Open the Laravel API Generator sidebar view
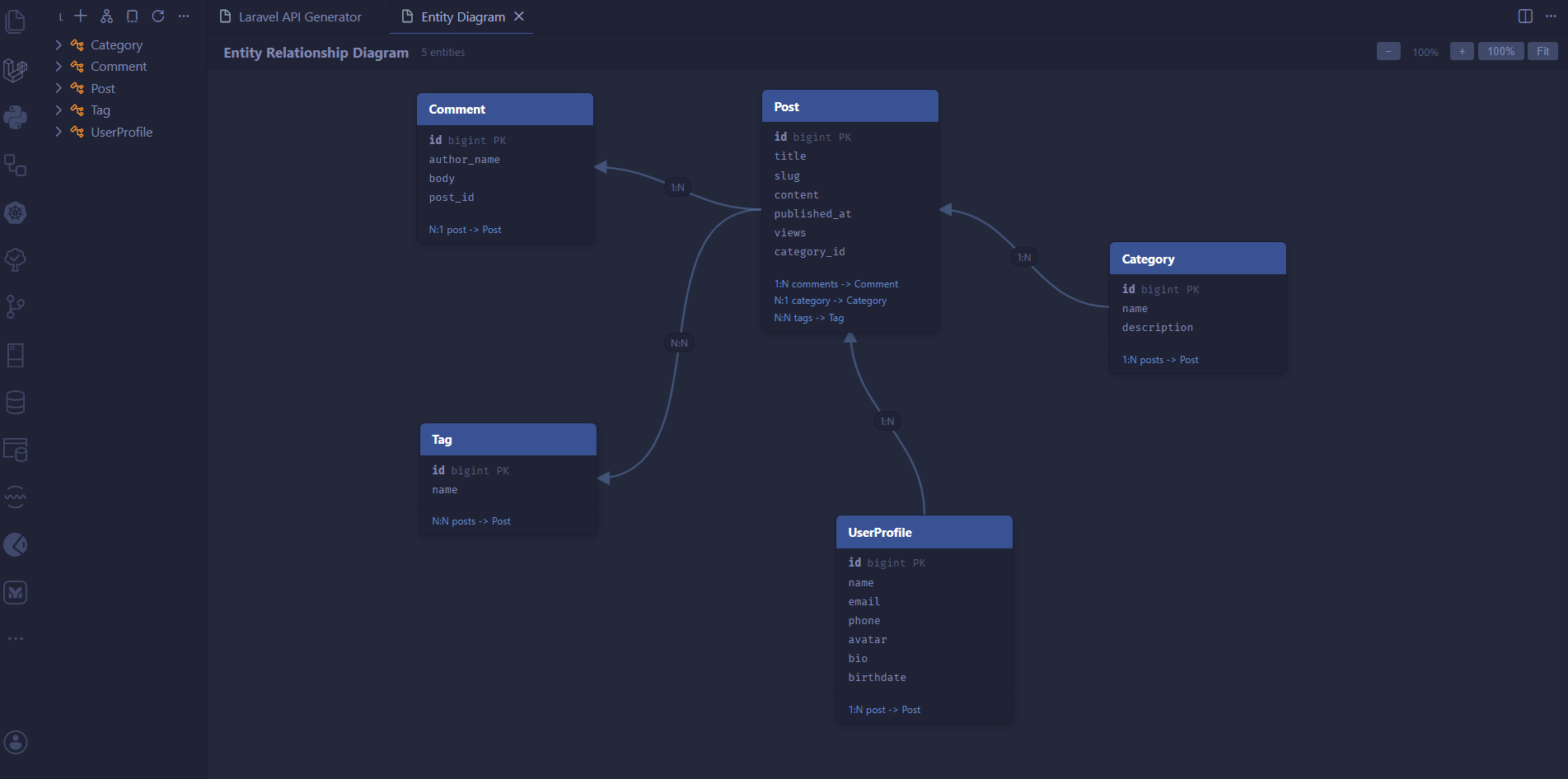 click(x=15, y=70)
